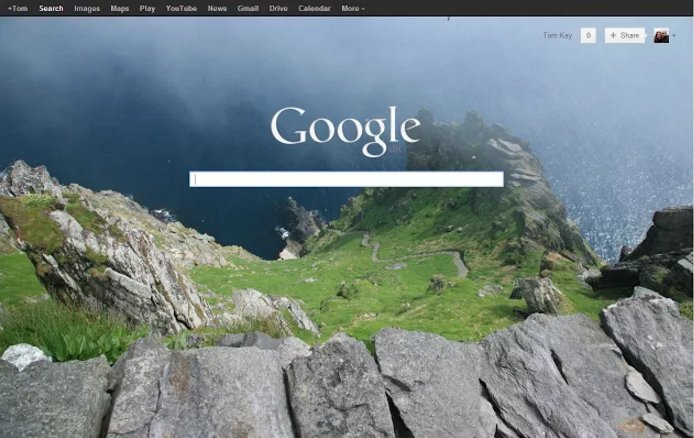This screenshot has height=438, width=694.
Task: Click the Tom Kay account name
Action: point(557,35)
